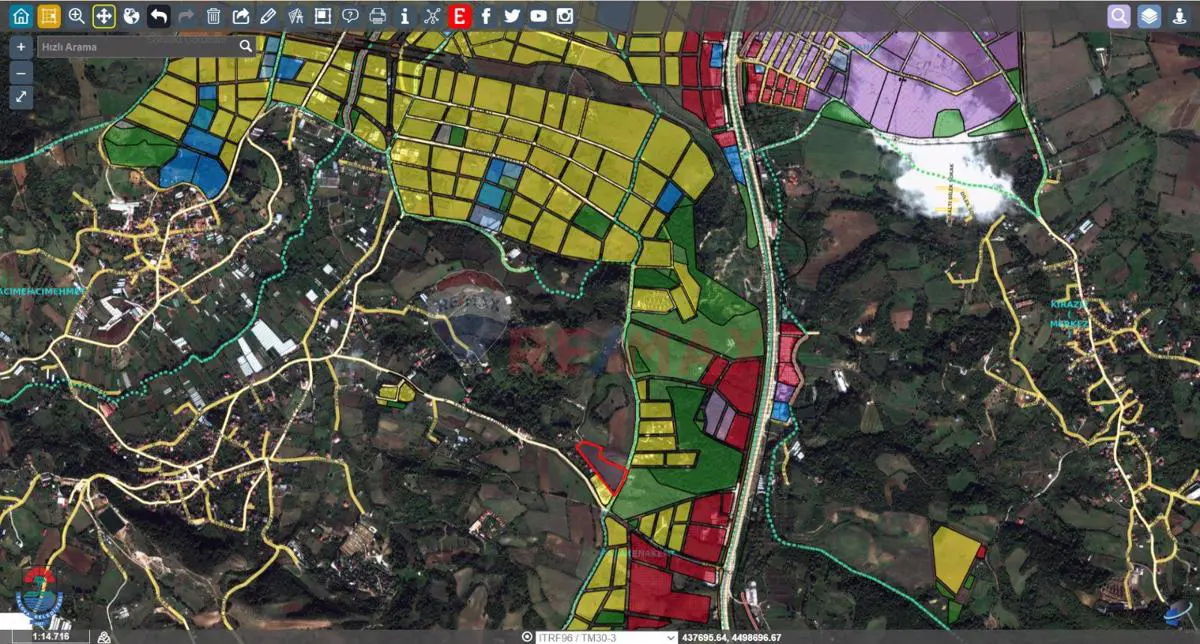Activate the street view person icon
The height and width of the screenshot is (644, 1200).
1179,16
